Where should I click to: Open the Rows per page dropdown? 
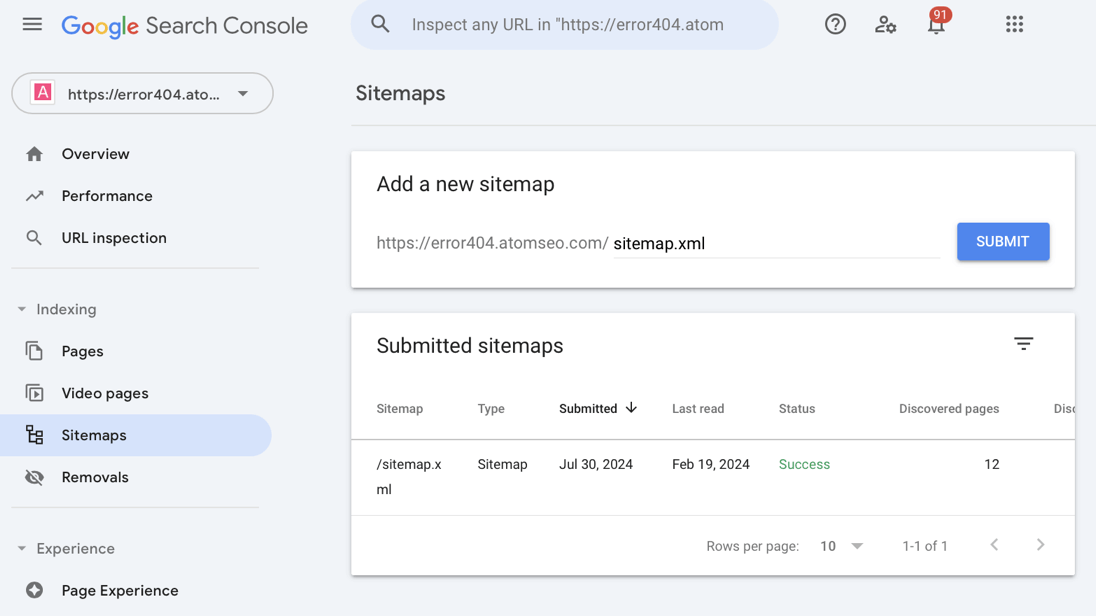point(841,546)
